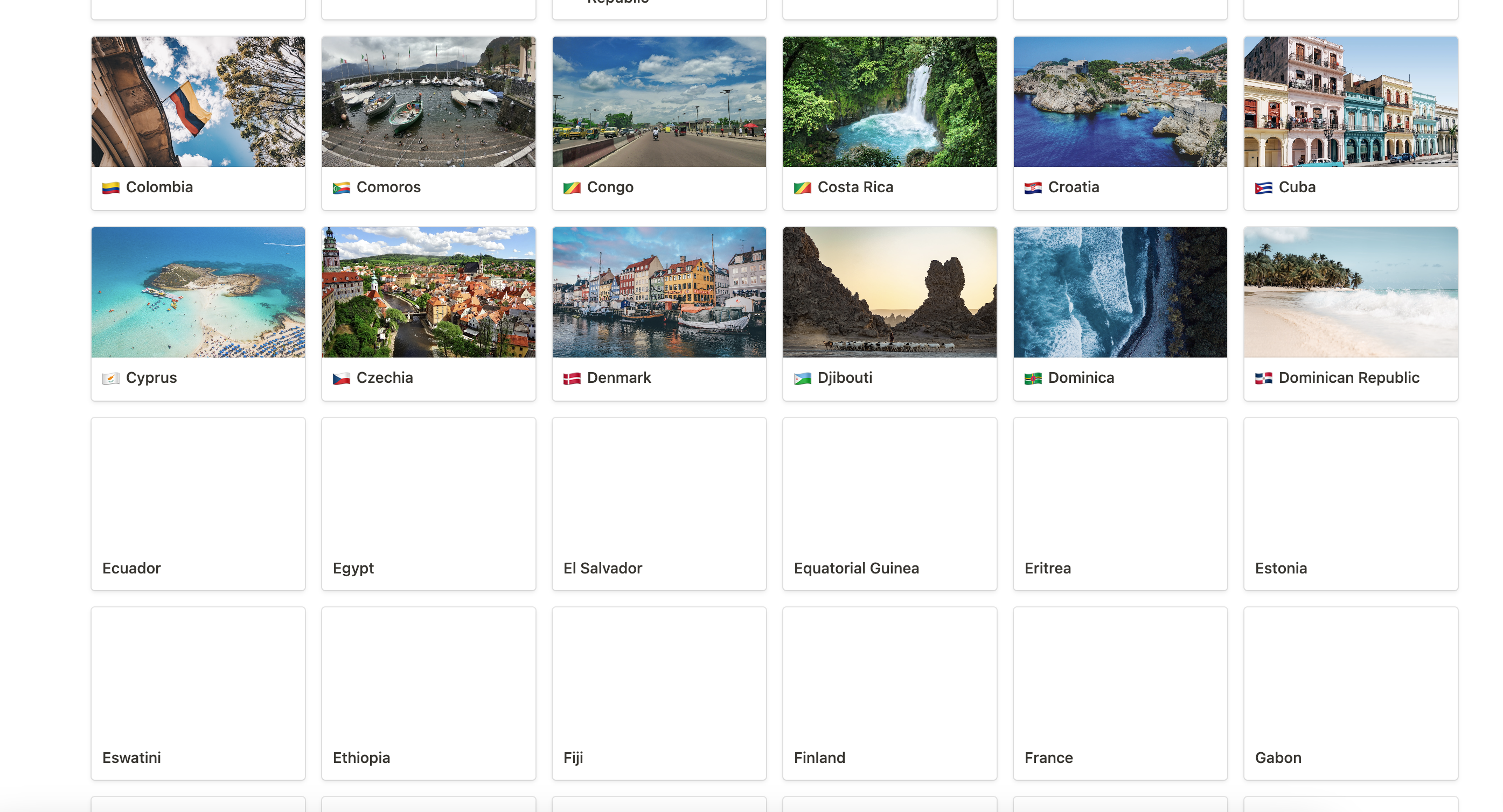Click the Denmark flag icon
Screen dimensions: 1503x812
[572, 379]
